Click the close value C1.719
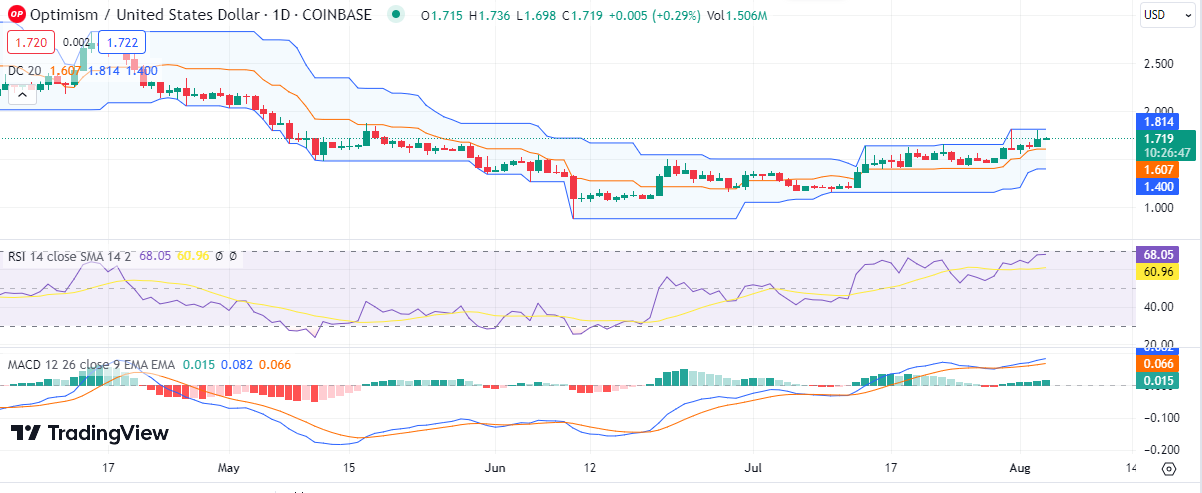Viewport: 1202px width, 493px height. pyautogui.click(x=581, y=16)
